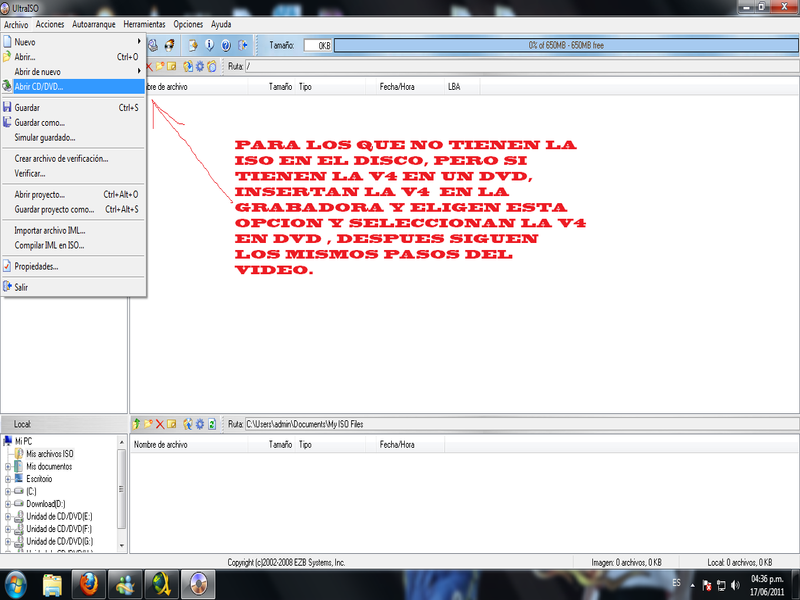Choose the Guardar como... menu entry
The width and height of the screenshot is (800, 600).
[x=73, y=122]
